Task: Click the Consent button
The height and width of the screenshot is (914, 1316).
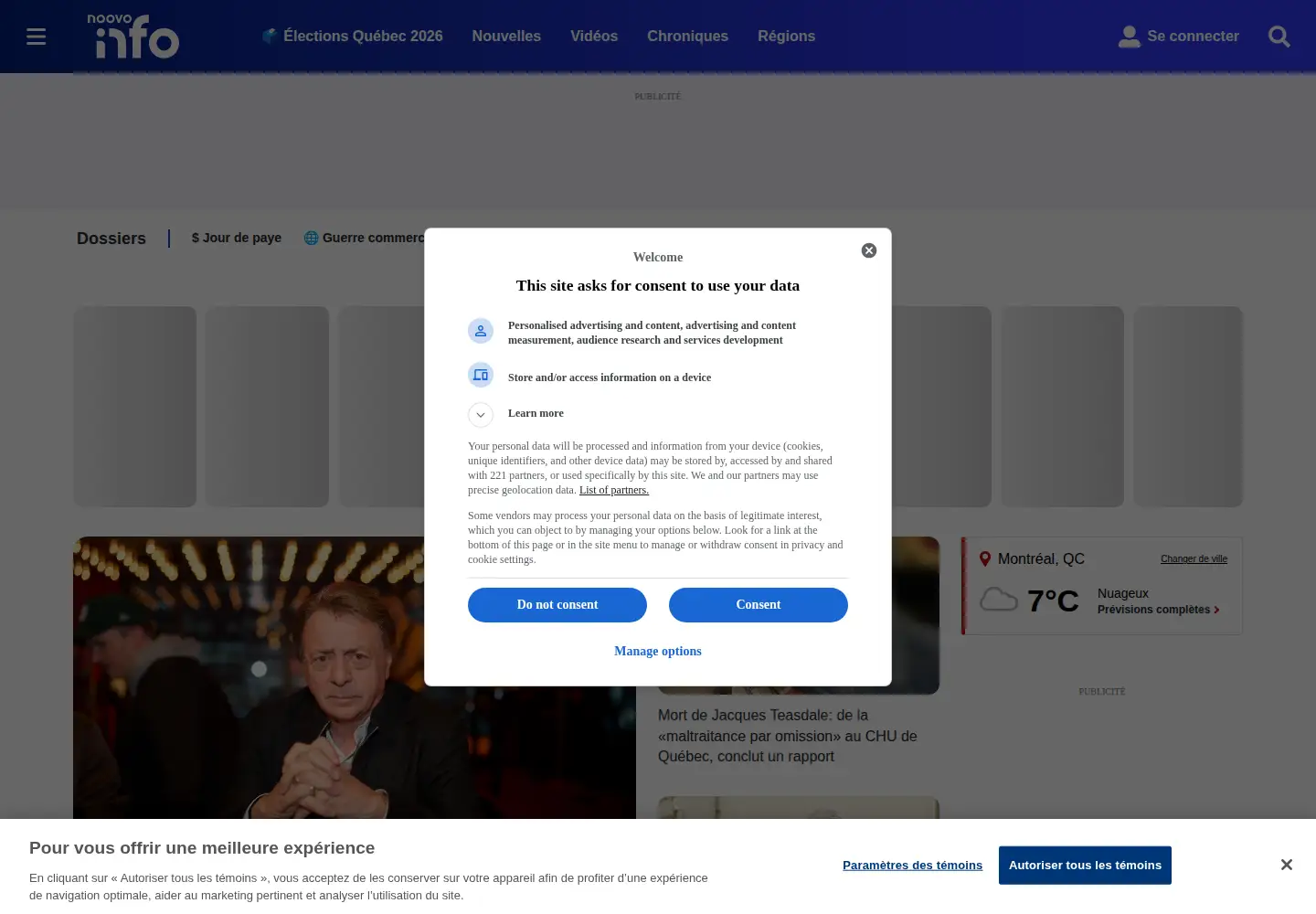Action: (x=759, y=605)
